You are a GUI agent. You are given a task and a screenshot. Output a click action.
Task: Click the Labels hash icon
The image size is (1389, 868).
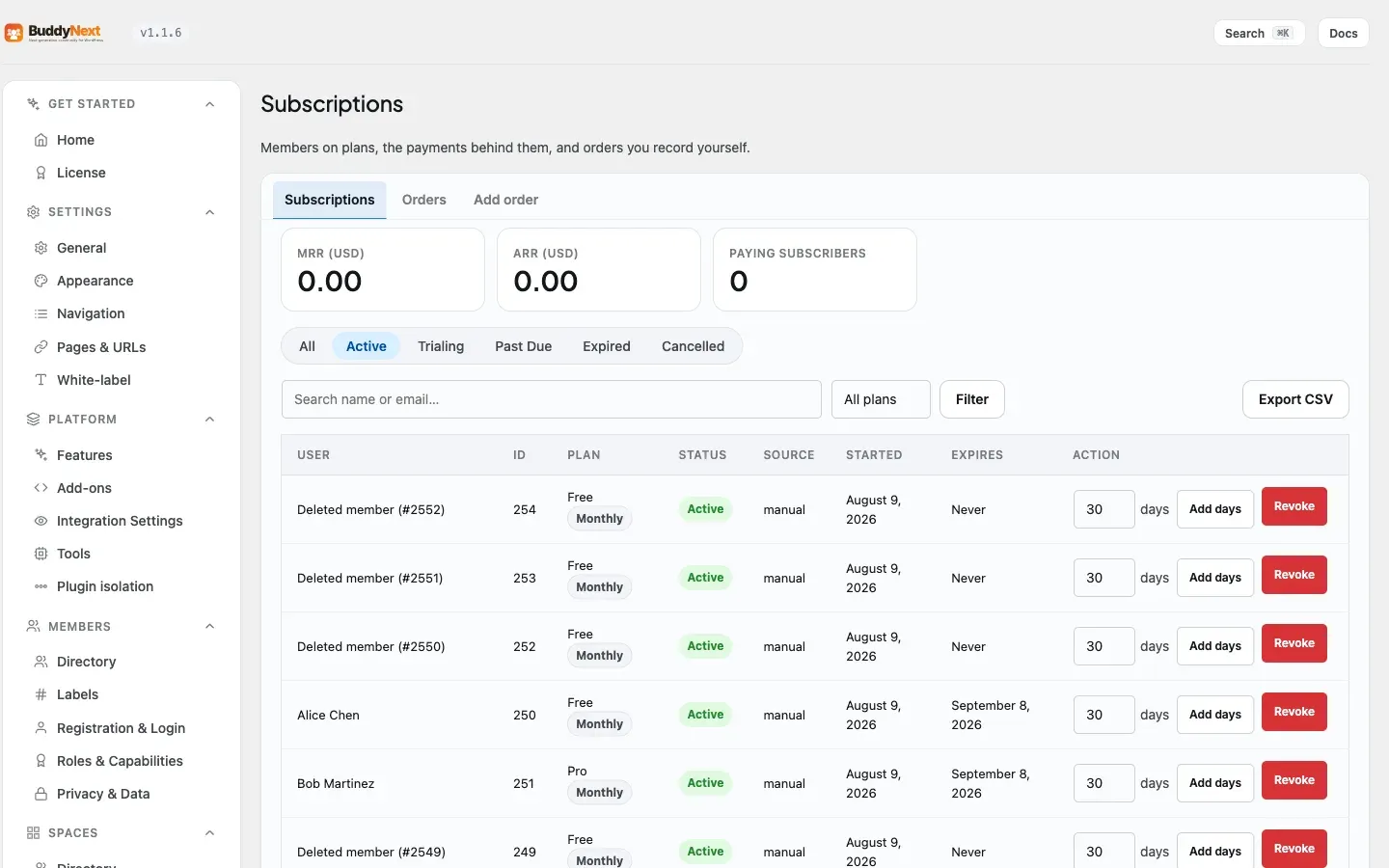pyautogui.click(x=41, y=694)
